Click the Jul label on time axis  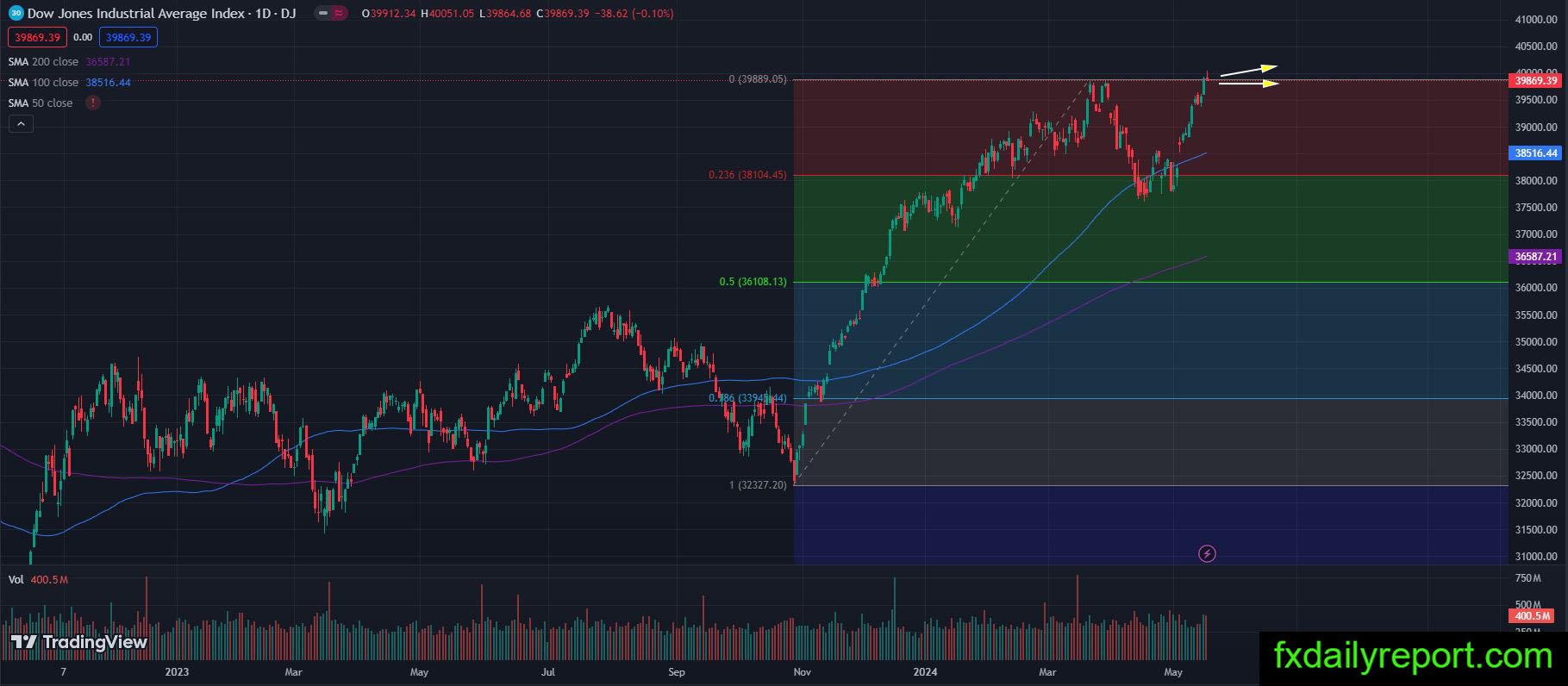point(548,672)
